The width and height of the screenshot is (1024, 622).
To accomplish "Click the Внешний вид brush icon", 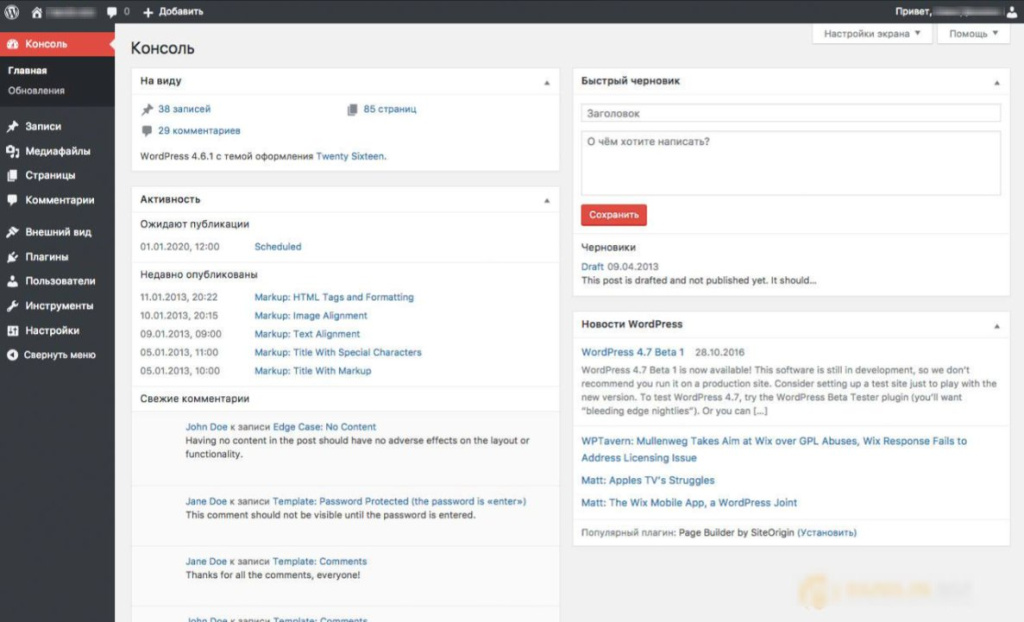I will pos(12,232).
